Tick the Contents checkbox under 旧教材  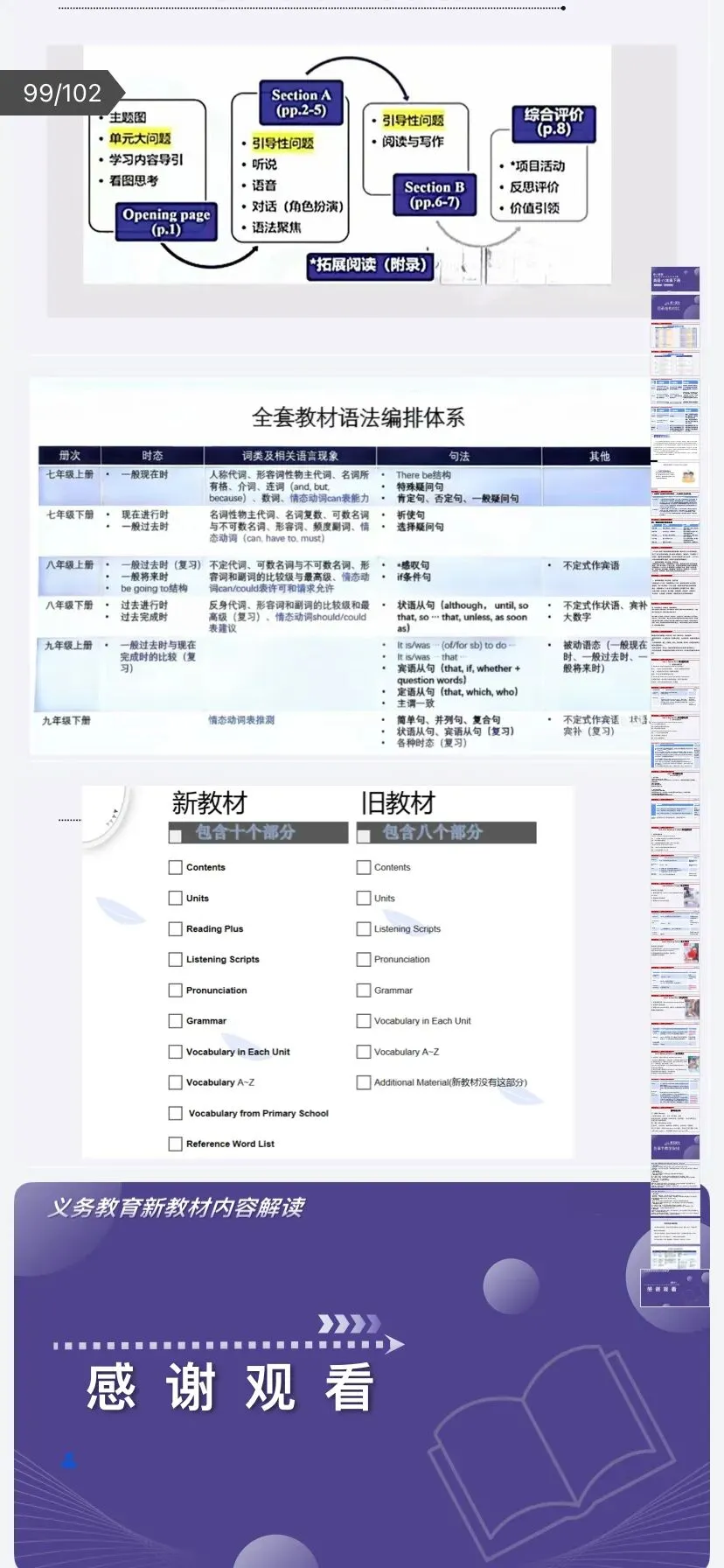click(363, 867)
